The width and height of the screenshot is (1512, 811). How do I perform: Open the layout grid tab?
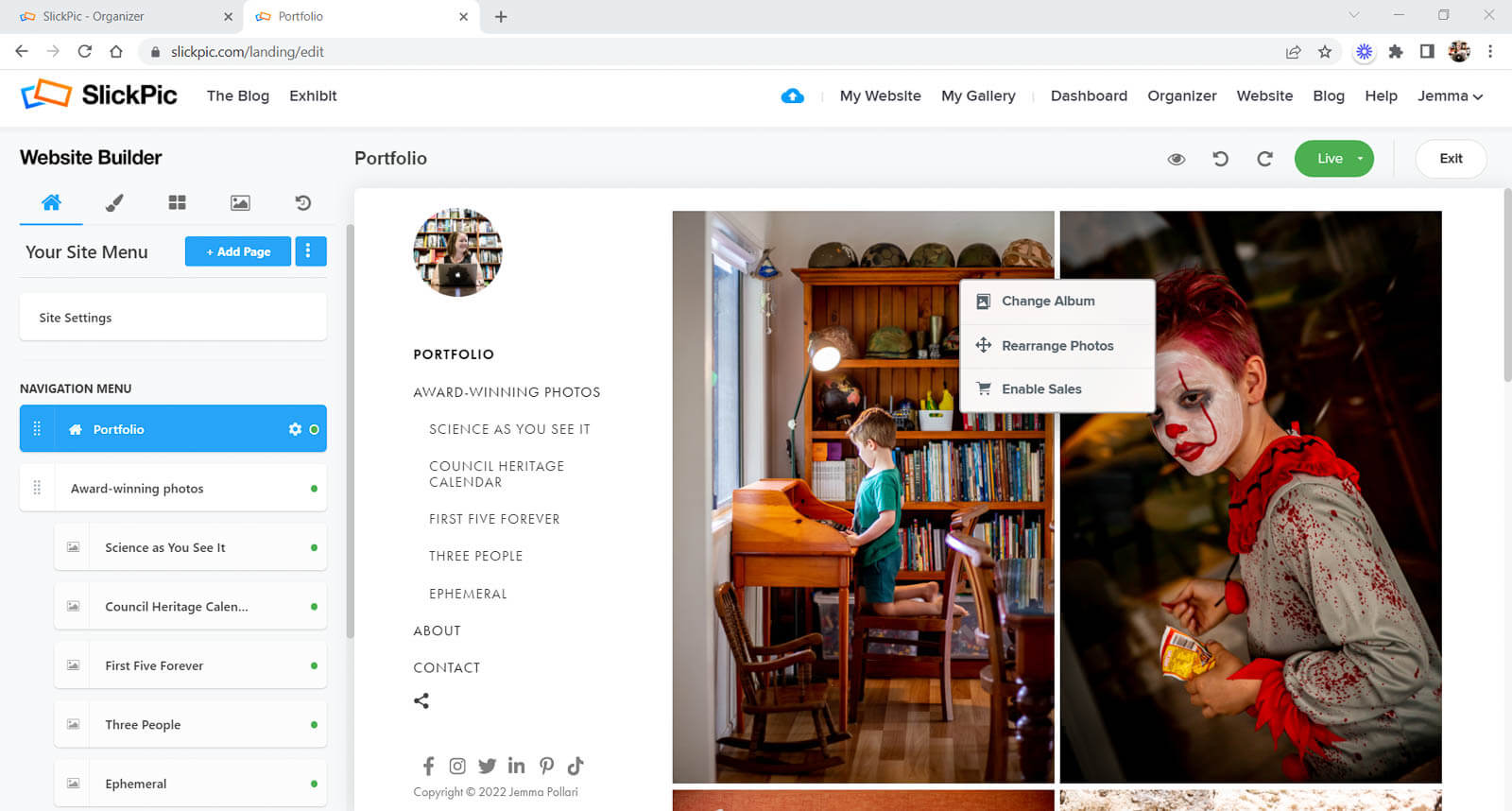[177, 202]
